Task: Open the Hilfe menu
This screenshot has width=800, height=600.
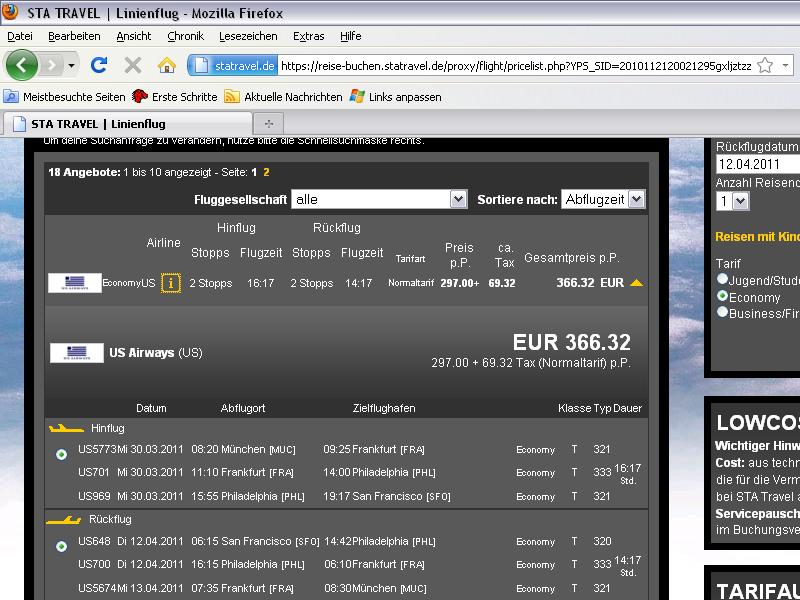Action: [351, 36]
